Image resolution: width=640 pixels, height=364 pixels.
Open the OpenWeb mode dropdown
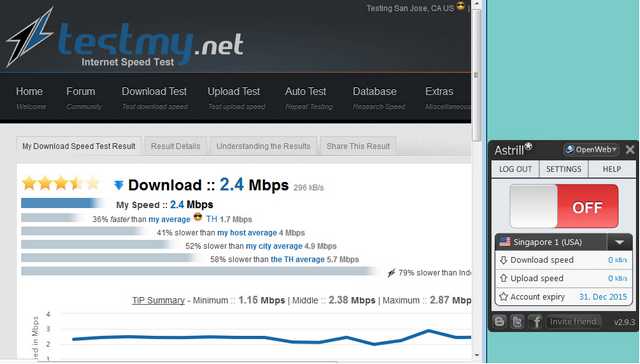[591, 150]
